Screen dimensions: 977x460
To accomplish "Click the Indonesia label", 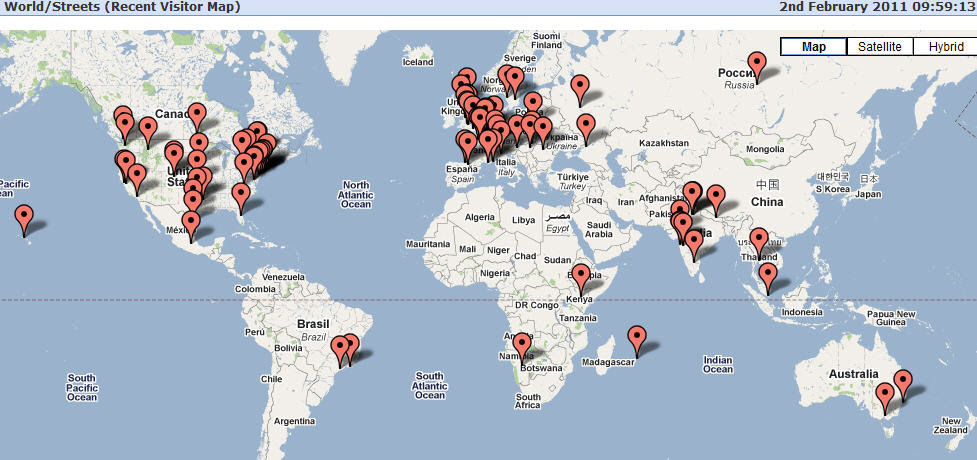I will click(803, 312).
